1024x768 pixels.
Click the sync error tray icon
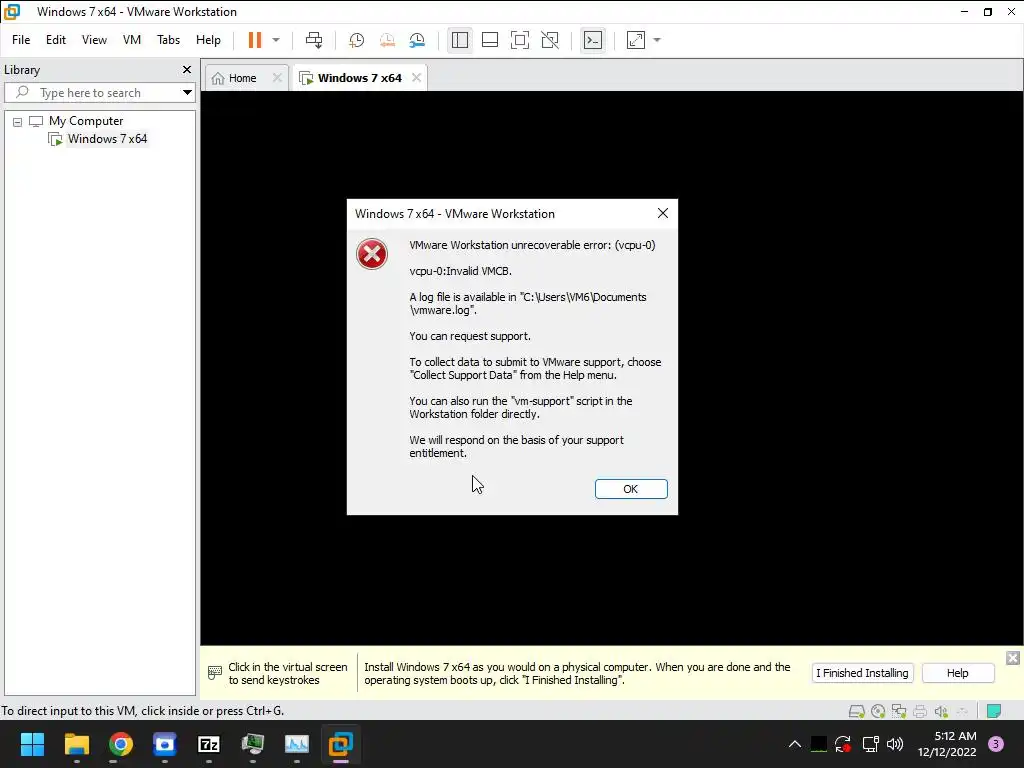click(843, 744)
